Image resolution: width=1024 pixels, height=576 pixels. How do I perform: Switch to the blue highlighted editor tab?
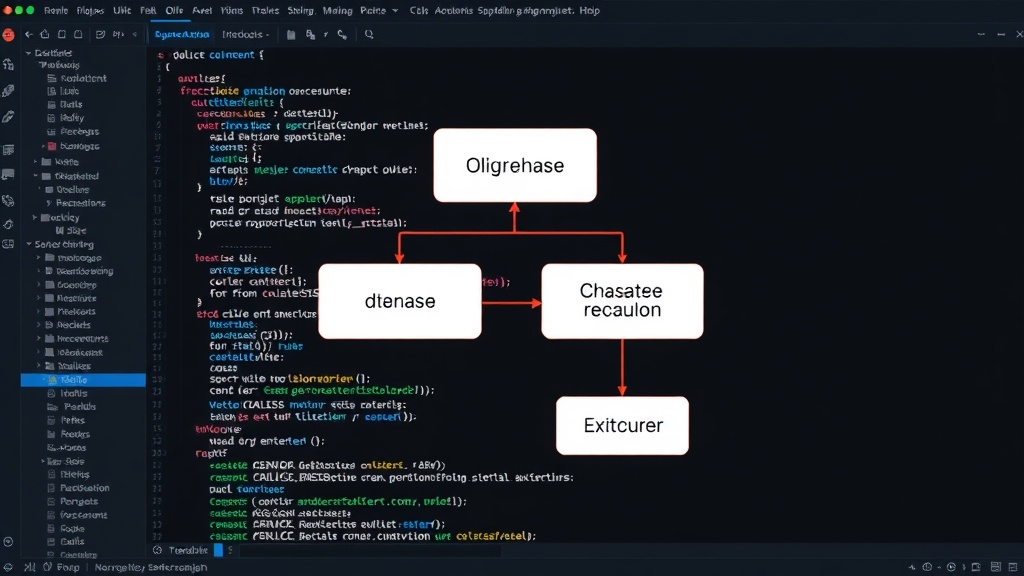click(x=182, y=35)
